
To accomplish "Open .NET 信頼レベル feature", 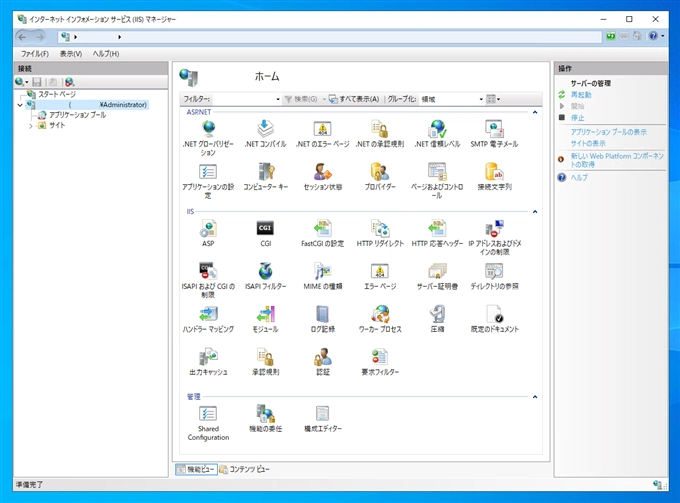I will [437, 134].
